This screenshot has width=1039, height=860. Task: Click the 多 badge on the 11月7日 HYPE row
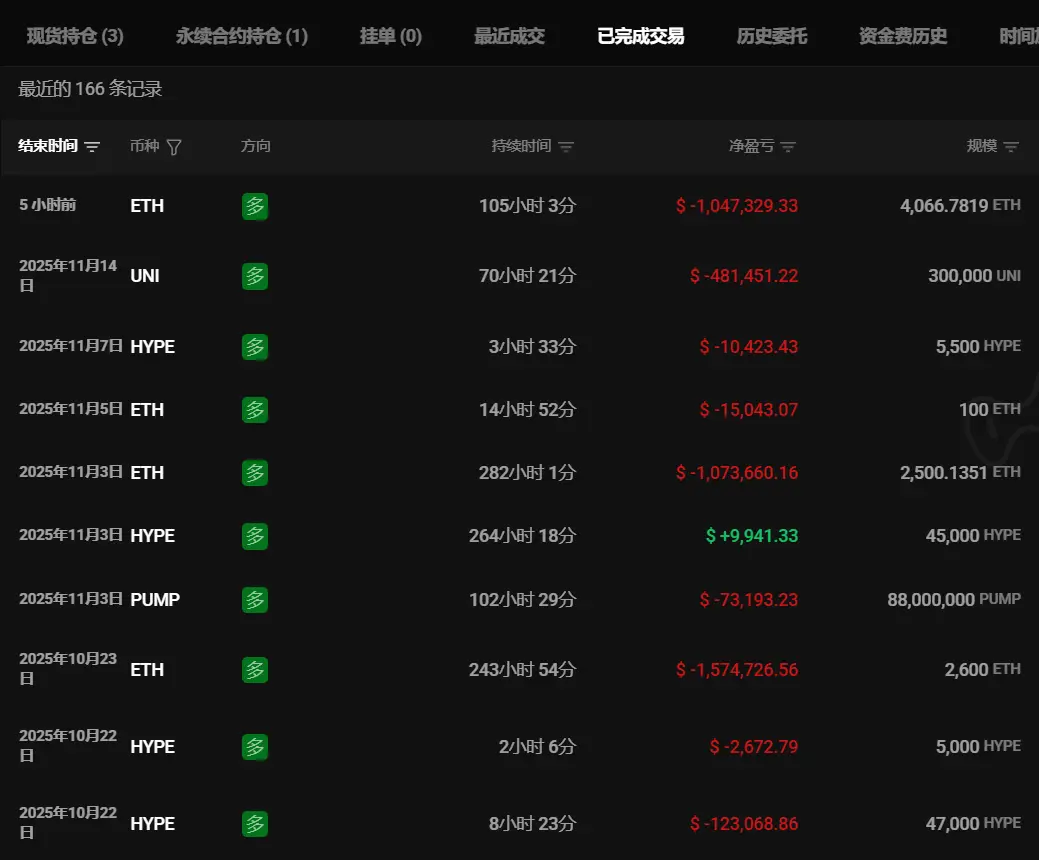click(254, 347)
